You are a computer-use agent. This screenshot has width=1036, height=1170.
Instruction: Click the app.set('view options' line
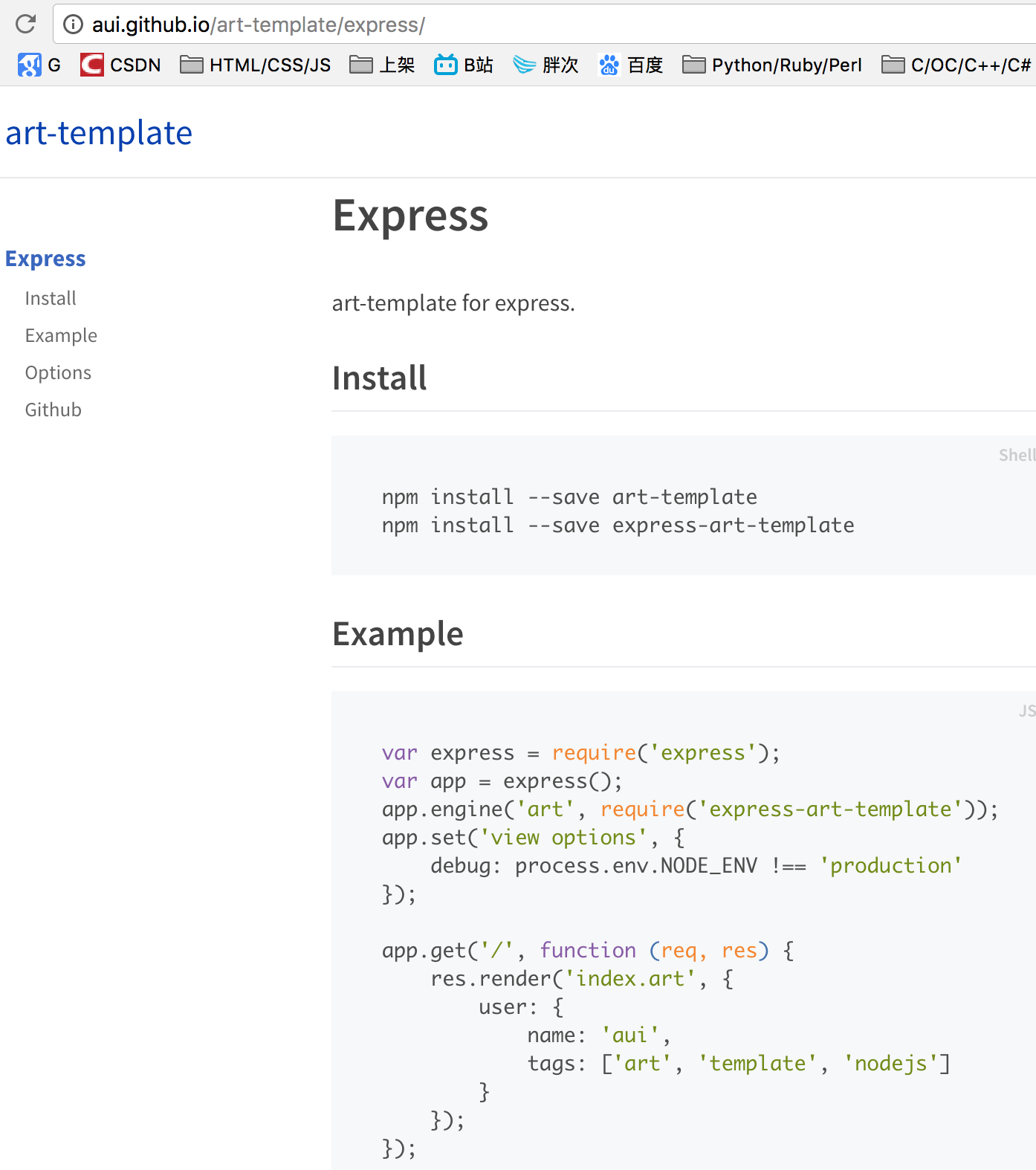pos(533,837)
